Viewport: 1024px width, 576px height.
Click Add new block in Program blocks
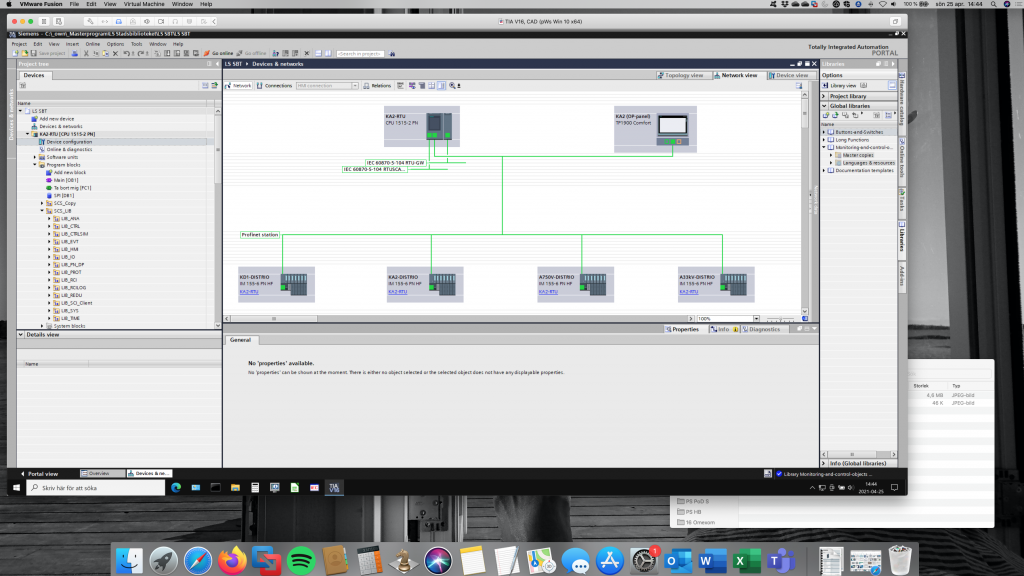click(69, 172)
